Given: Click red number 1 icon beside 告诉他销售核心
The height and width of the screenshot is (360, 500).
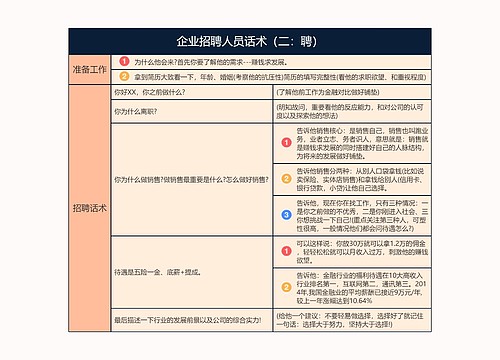Looking at the screenshot, I should [x=286, y=143].
